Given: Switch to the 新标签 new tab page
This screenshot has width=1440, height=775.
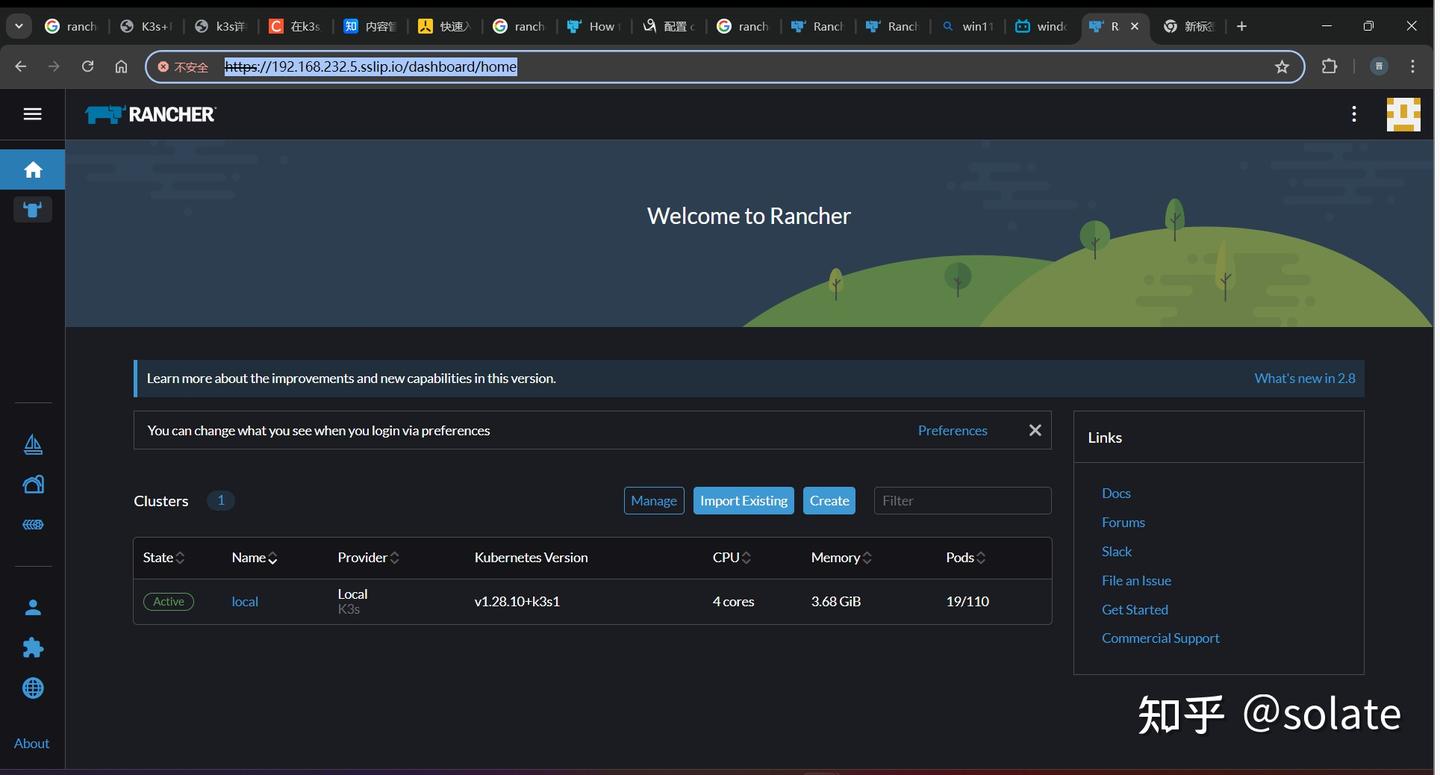Looking at the screenshot, I should [1190, 26].
